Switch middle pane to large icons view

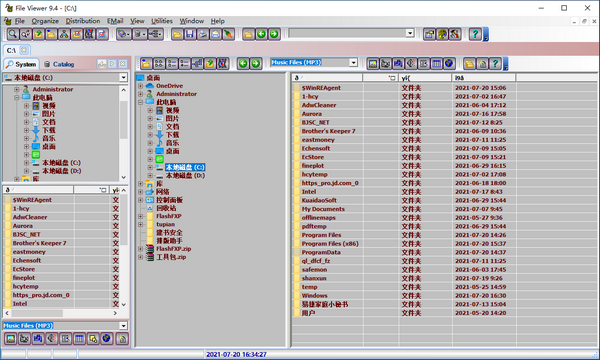pos(159,63)
